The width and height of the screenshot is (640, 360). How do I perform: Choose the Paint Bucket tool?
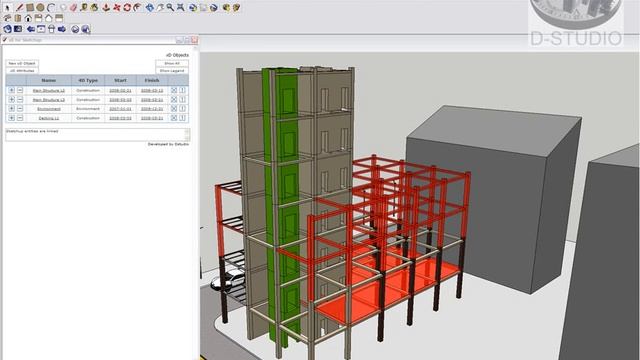pos(95,7)
